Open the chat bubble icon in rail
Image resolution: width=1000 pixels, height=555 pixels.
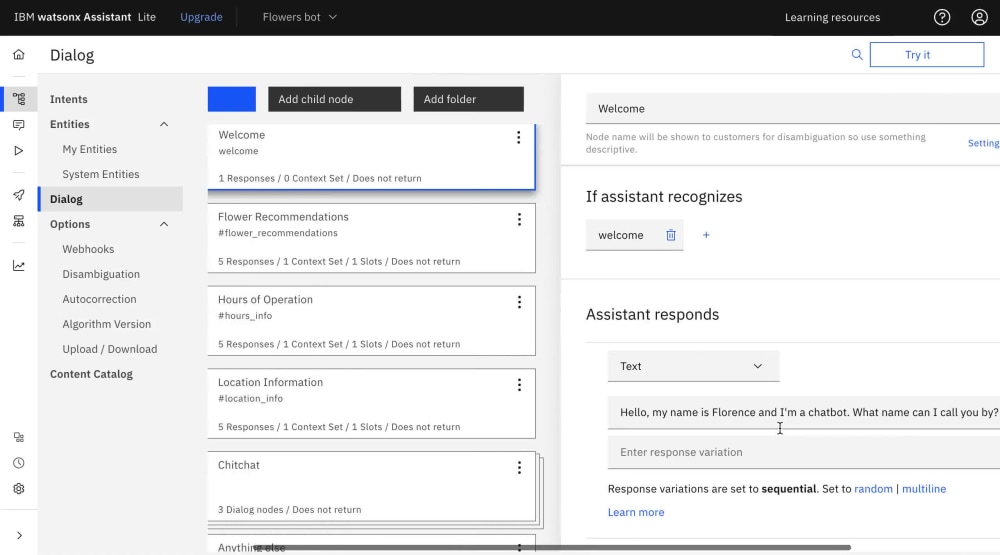pyautogui.click(x=18, y=125)
